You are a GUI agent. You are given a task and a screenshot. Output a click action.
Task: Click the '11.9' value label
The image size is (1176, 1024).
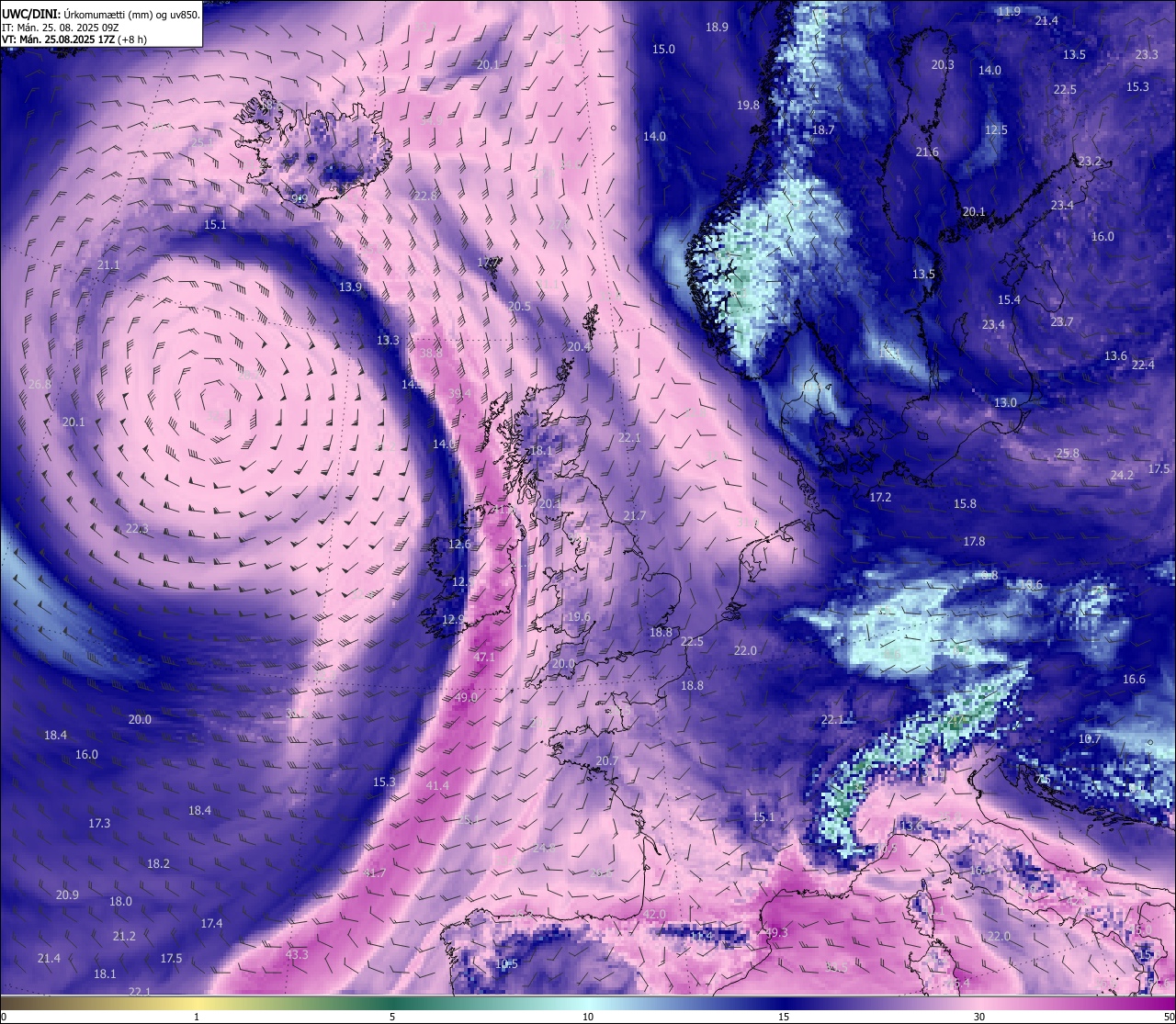(x=1009, y=11)
